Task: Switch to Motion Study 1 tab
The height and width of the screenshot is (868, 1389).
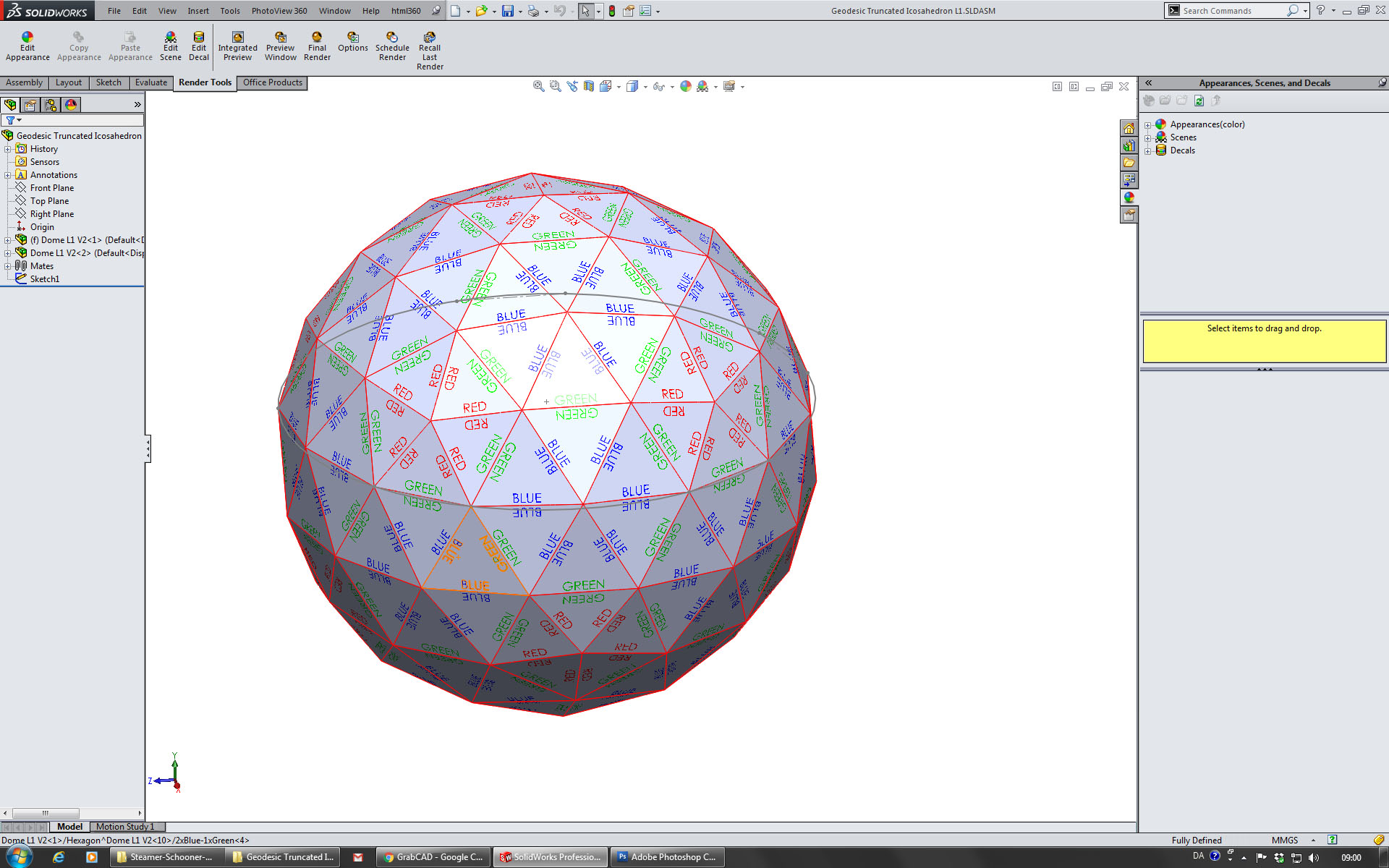Action: pos(124,827)
